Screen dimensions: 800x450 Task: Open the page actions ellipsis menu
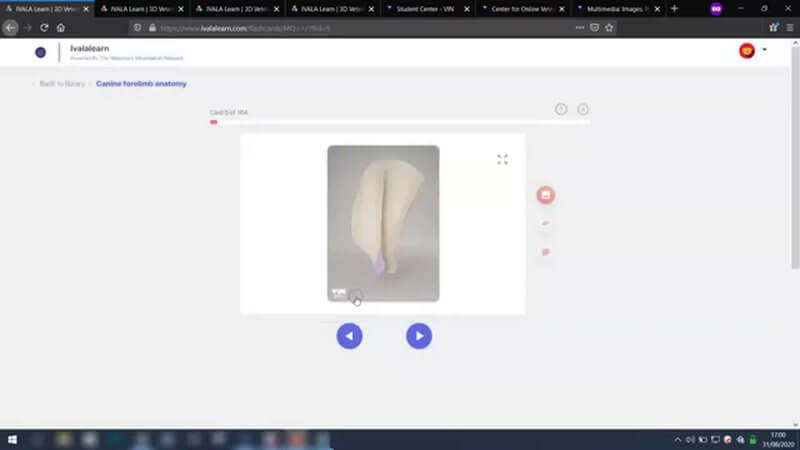tap(580, 28)
